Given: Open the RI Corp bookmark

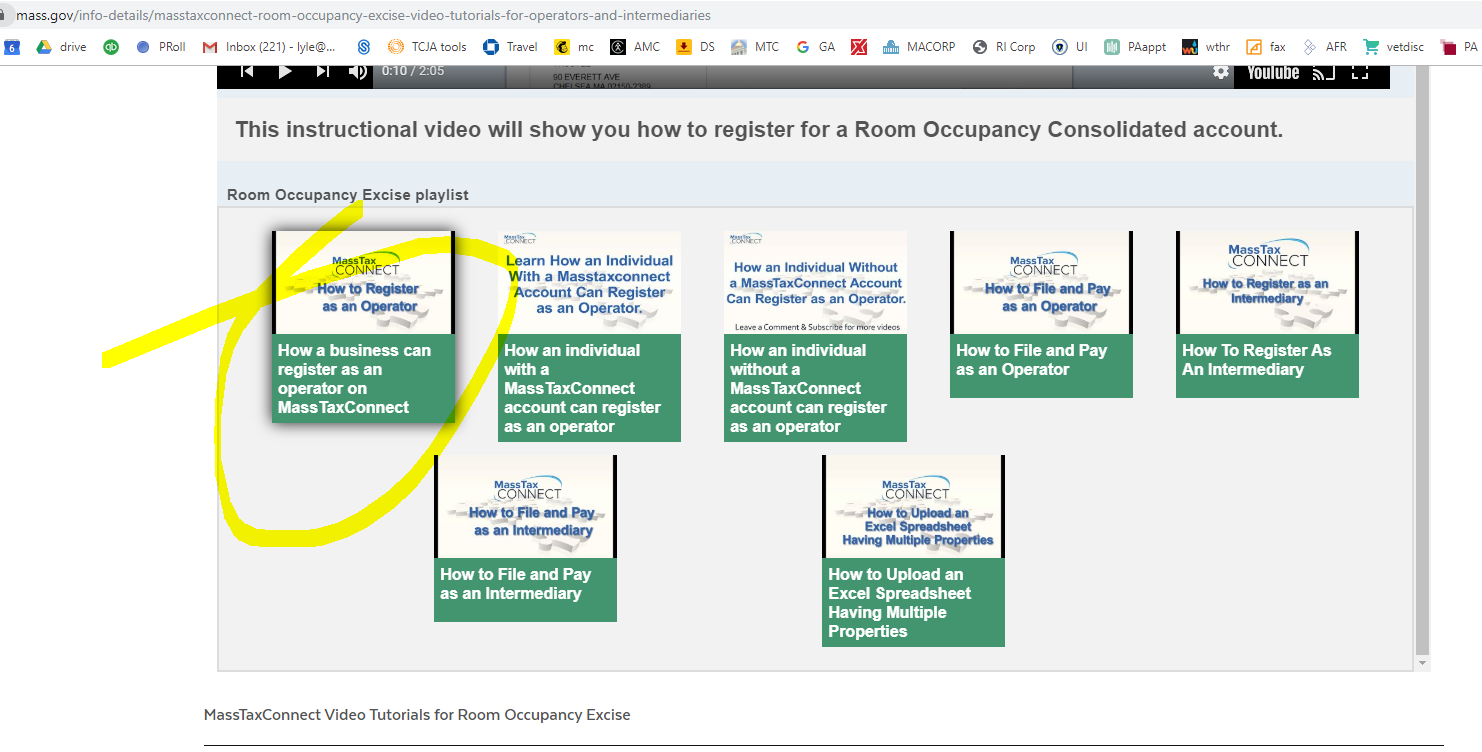Looking at the screenshot, I should [x=1004, y=46].
